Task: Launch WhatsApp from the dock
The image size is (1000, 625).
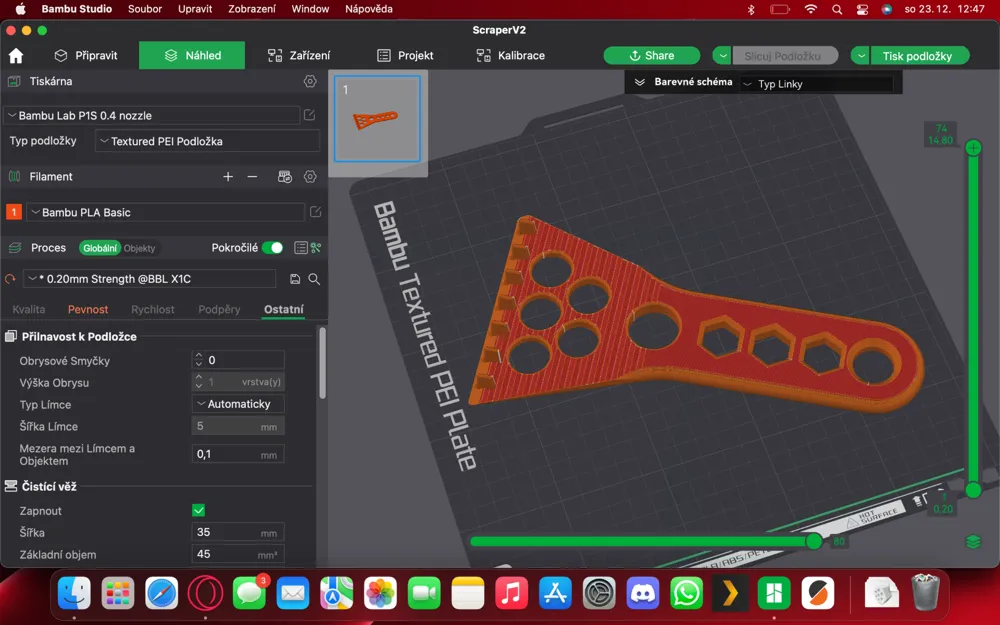Action: (686, 594)
